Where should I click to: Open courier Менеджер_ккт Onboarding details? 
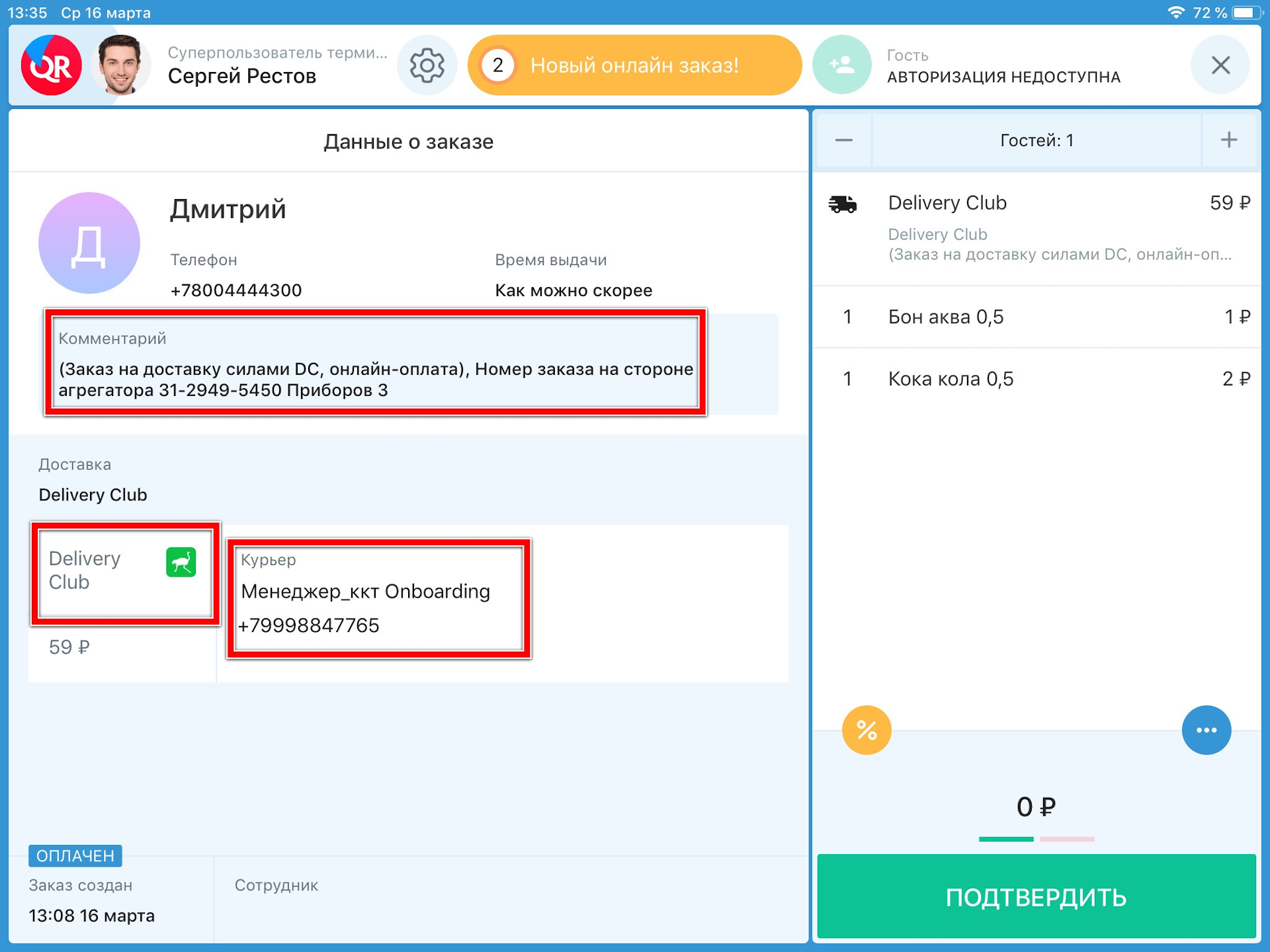click(x=365, y=591)
